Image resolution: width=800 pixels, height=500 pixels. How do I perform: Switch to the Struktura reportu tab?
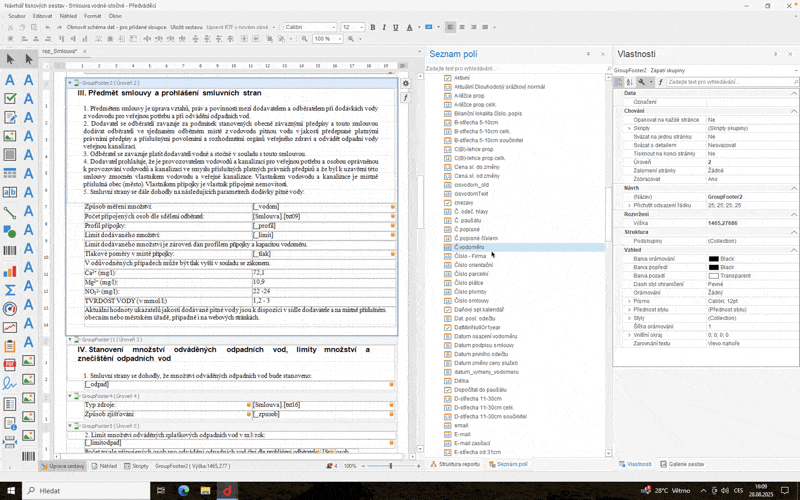[455, 464]
